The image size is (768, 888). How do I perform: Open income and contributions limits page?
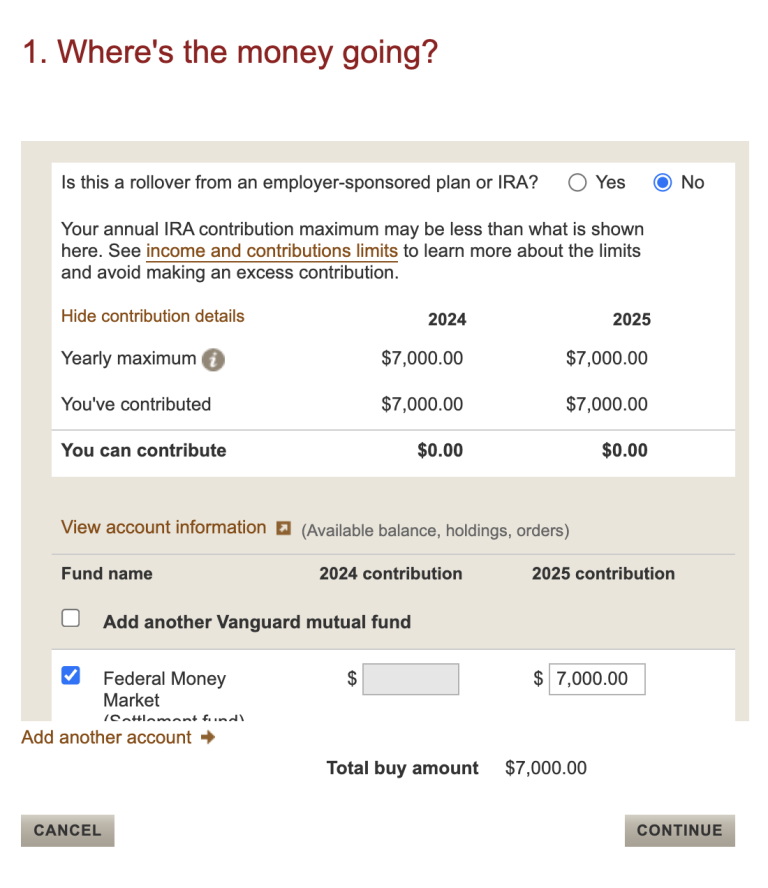click(271, 251)
